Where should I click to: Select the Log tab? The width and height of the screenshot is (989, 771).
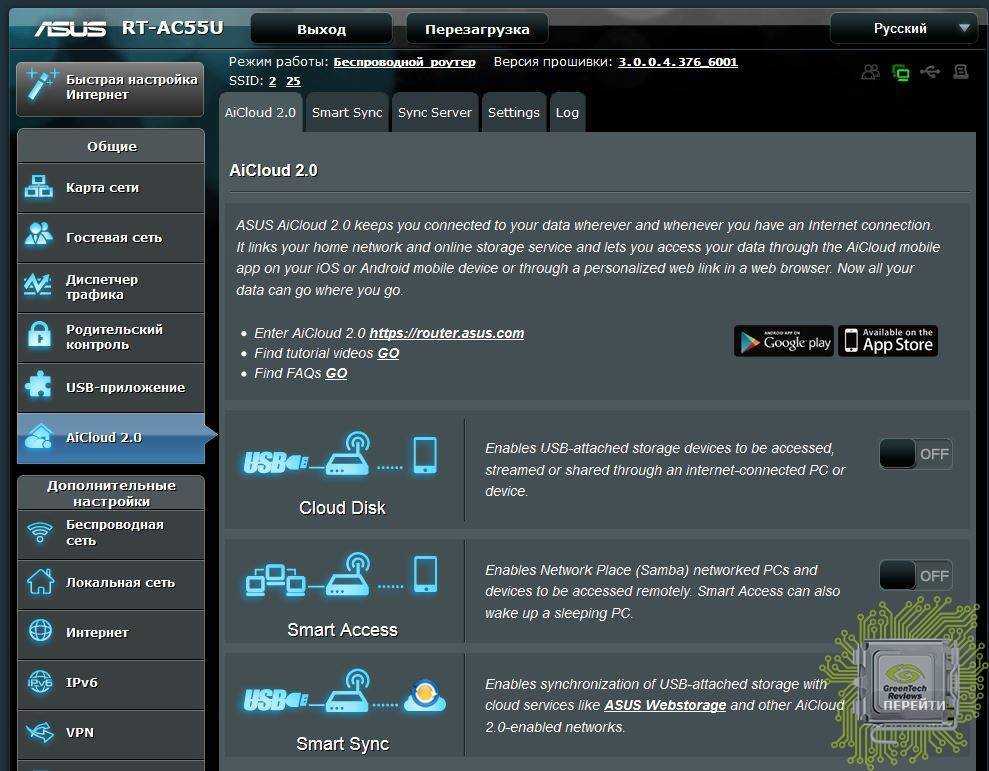pos(567,112)
